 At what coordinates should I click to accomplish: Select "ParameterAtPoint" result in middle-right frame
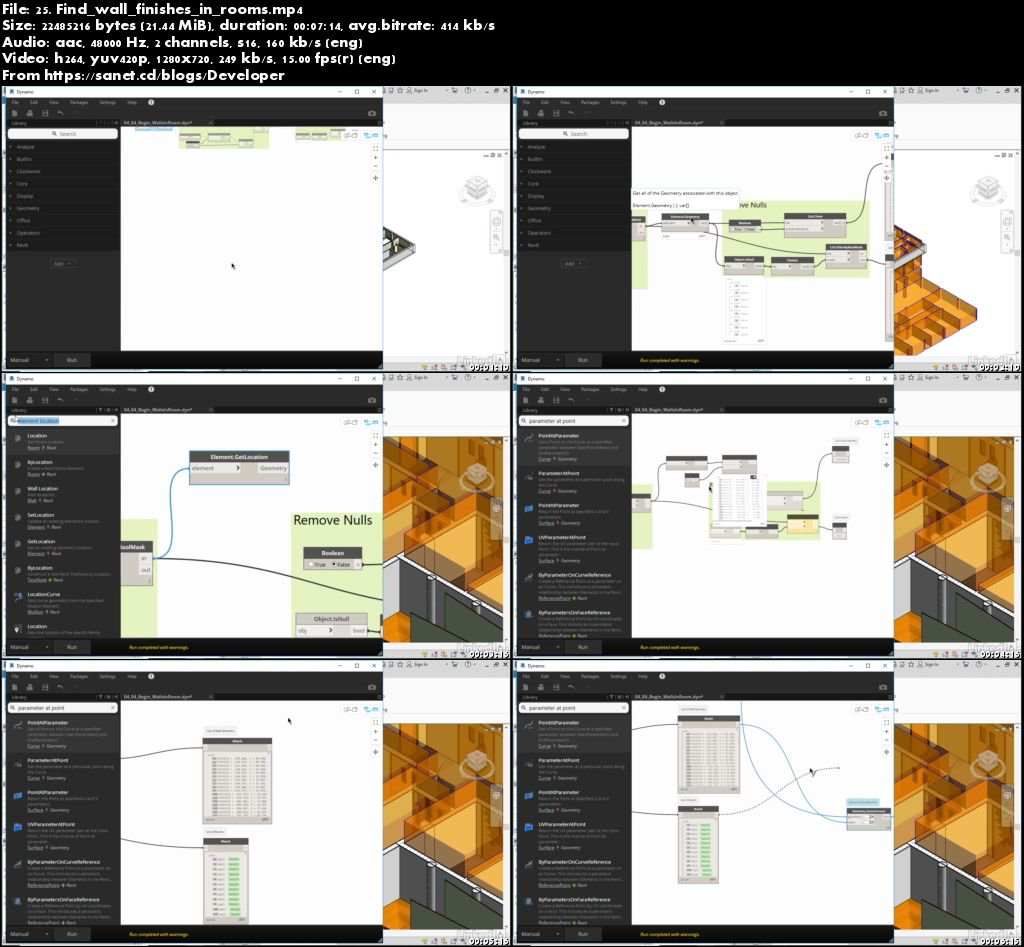[559, 473]
